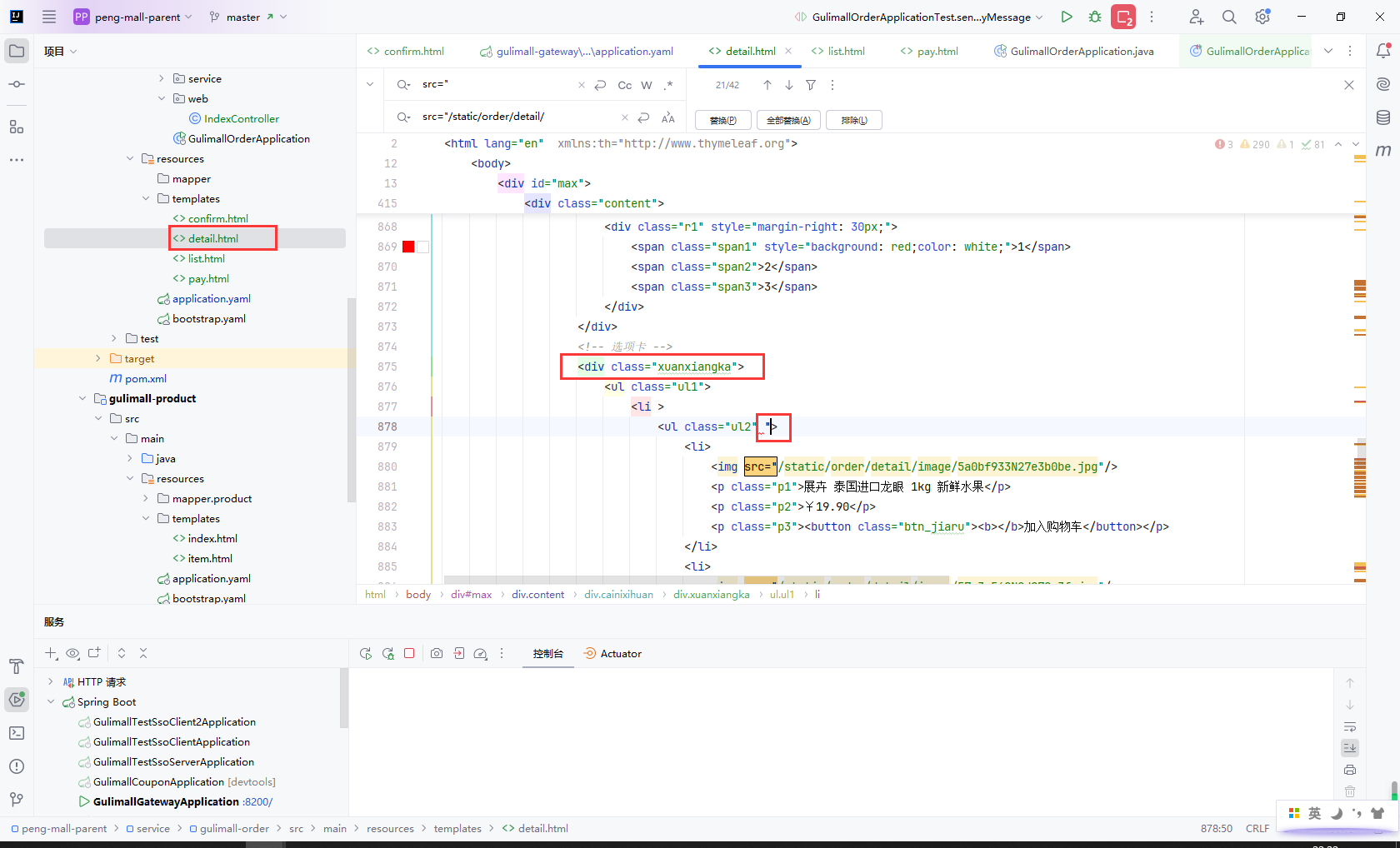1400x848 pixels.
Task: Open the Services tool window
Action: point(17,700)
